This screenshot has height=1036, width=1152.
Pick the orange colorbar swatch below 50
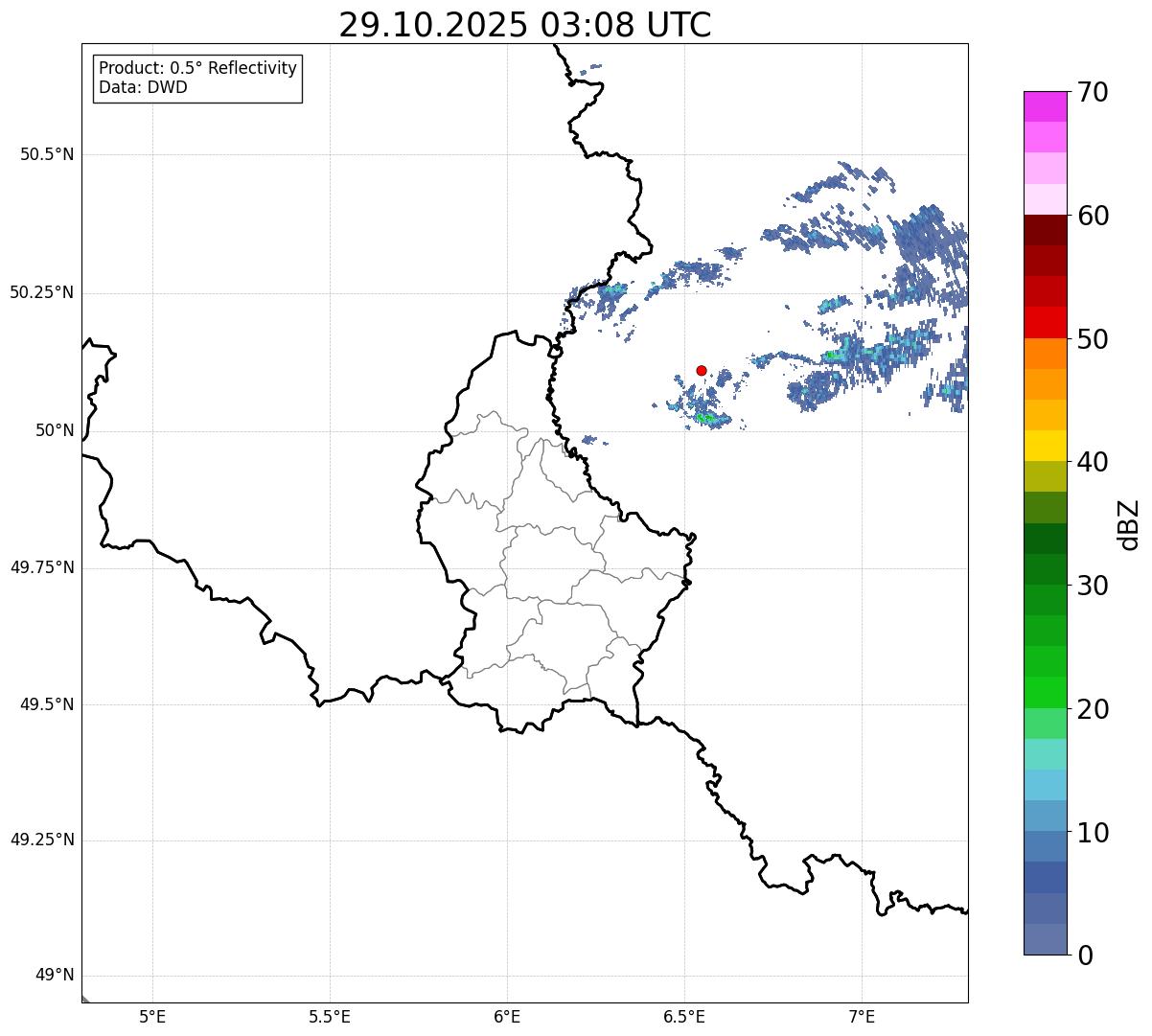(x=1045, y=354)
